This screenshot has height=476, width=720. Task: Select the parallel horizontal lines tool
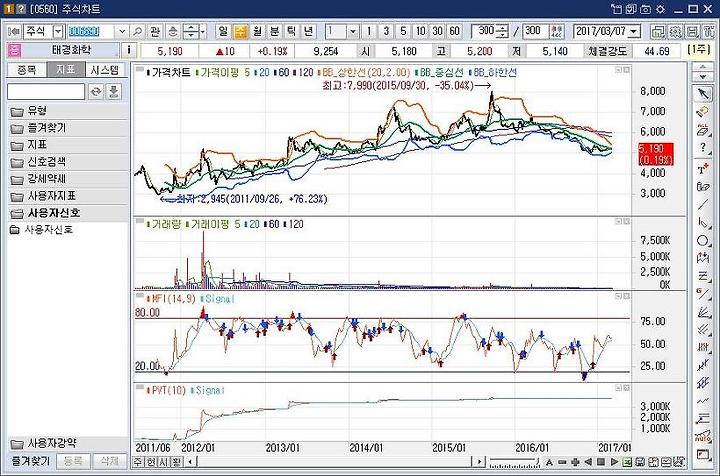click(x=703, y=276)
